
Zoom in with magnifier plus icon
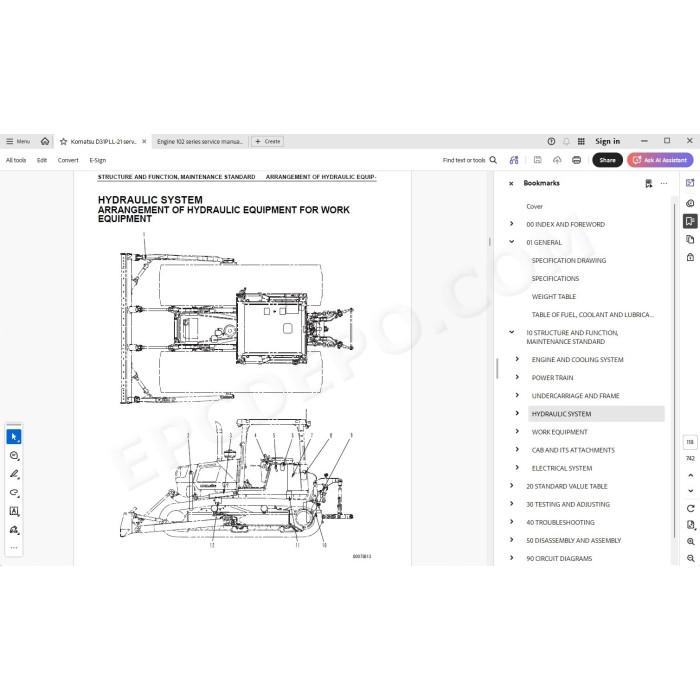coord(691,542)
